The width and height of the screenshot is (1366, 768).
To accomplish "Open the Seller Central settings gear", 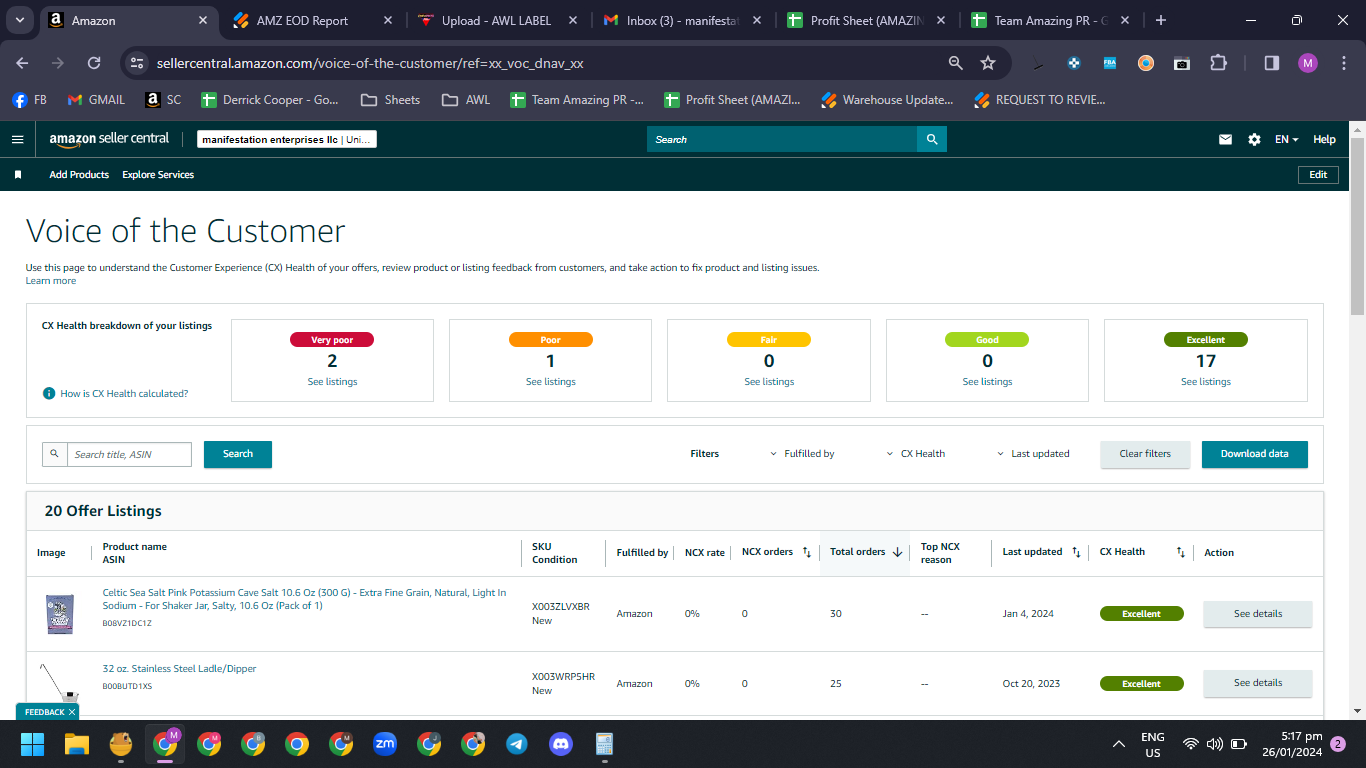I will (1254, 140).
